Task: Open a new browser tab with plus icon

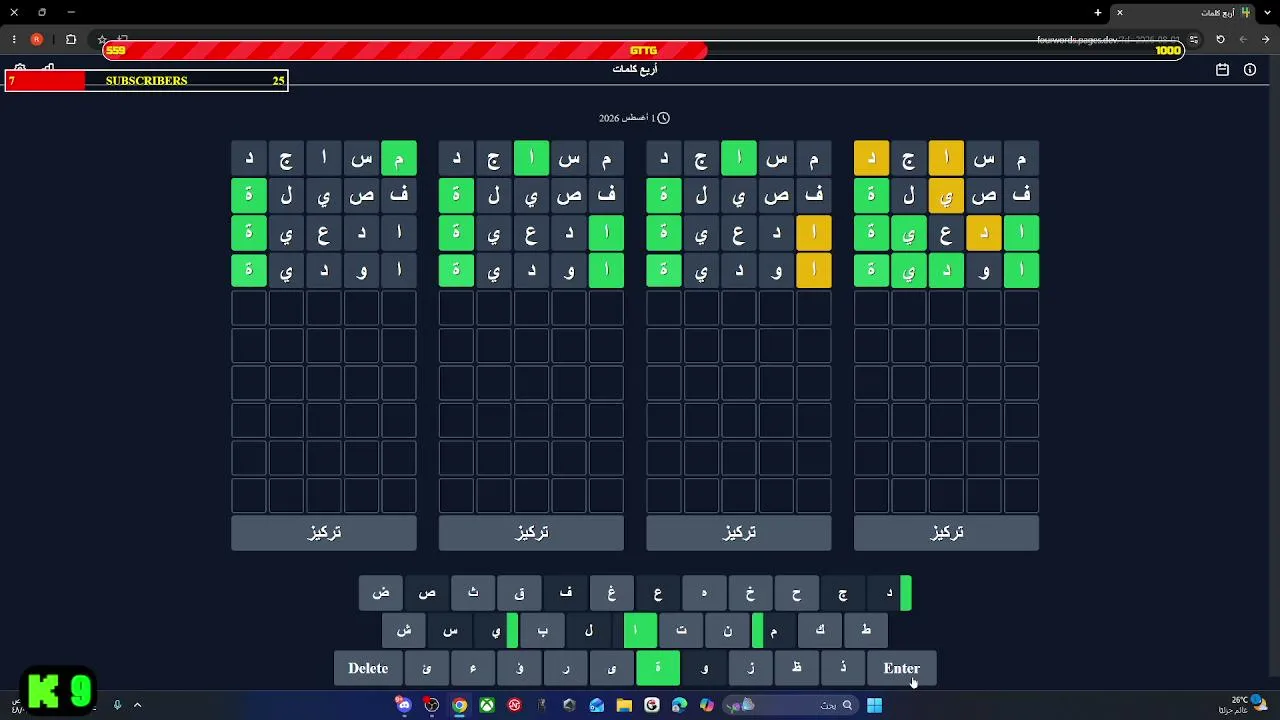Action: tap(1098, 12)
